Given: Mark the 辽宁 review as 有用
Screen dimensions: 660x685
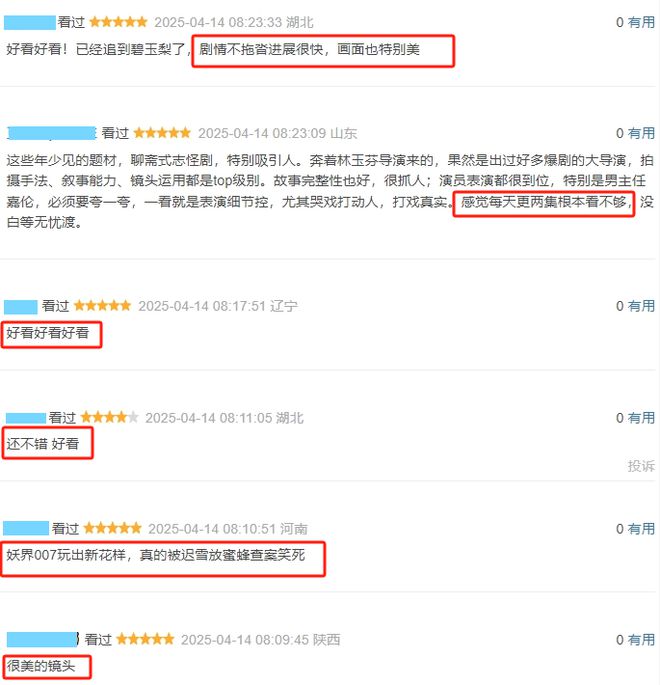Looking at the screenshot, I should [x=641, y=306].
